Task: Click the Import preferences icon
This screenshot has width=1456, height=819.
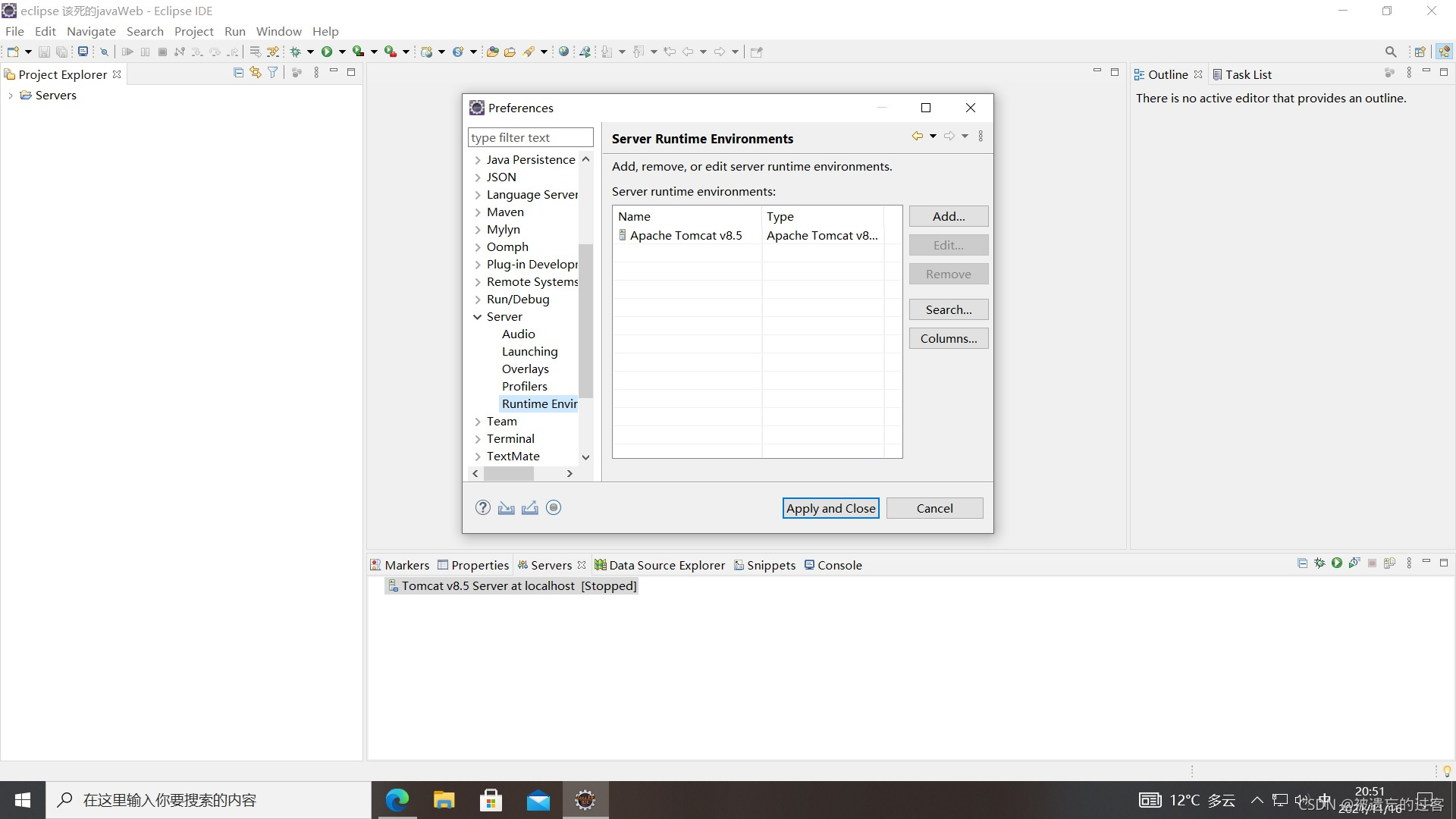Action: pyautogui.click(x=506, y=508)
